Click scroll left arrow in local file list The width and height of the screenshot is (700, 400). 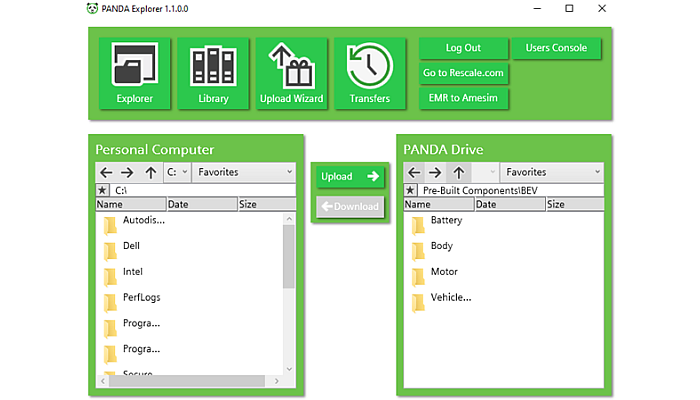(103, 381)
